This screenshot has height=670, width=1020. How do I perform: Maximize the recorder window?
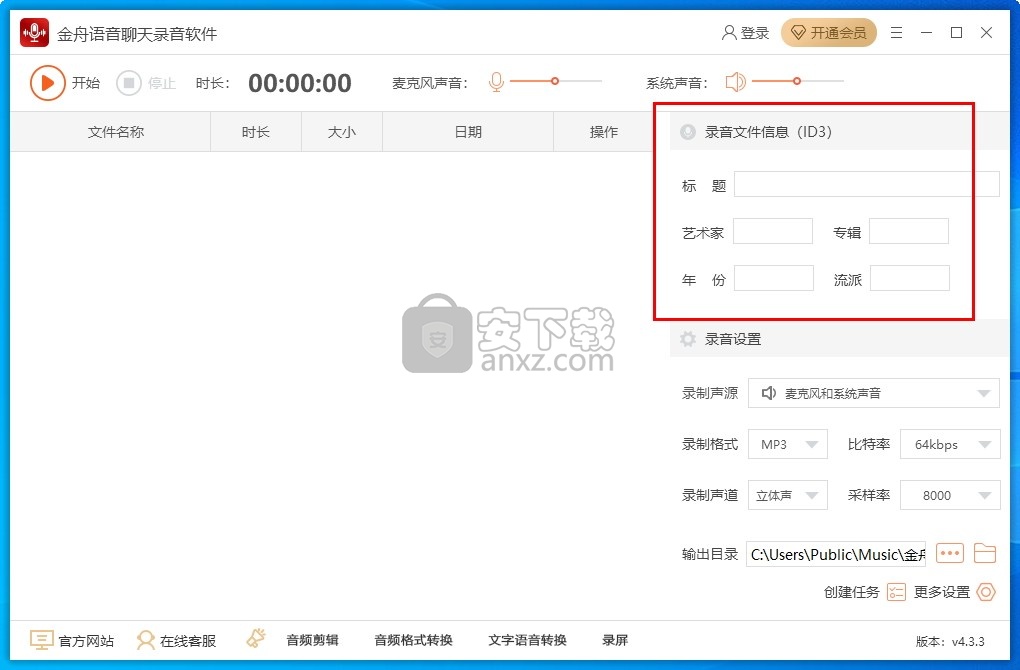(956, 33)
